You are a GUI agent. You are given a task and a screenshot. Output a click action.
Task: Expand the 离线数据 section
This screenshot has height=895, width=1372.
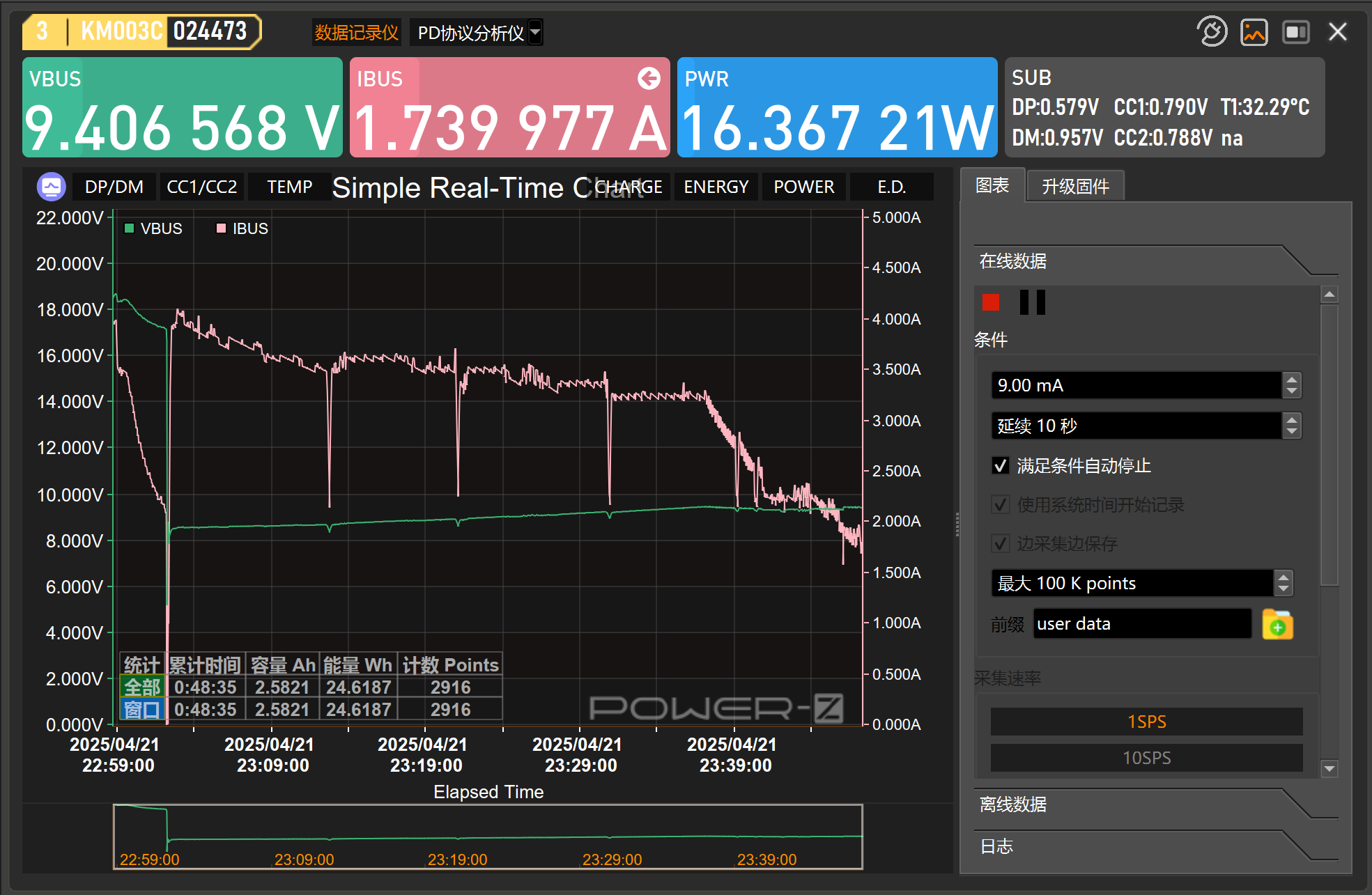pos(1012,804)
